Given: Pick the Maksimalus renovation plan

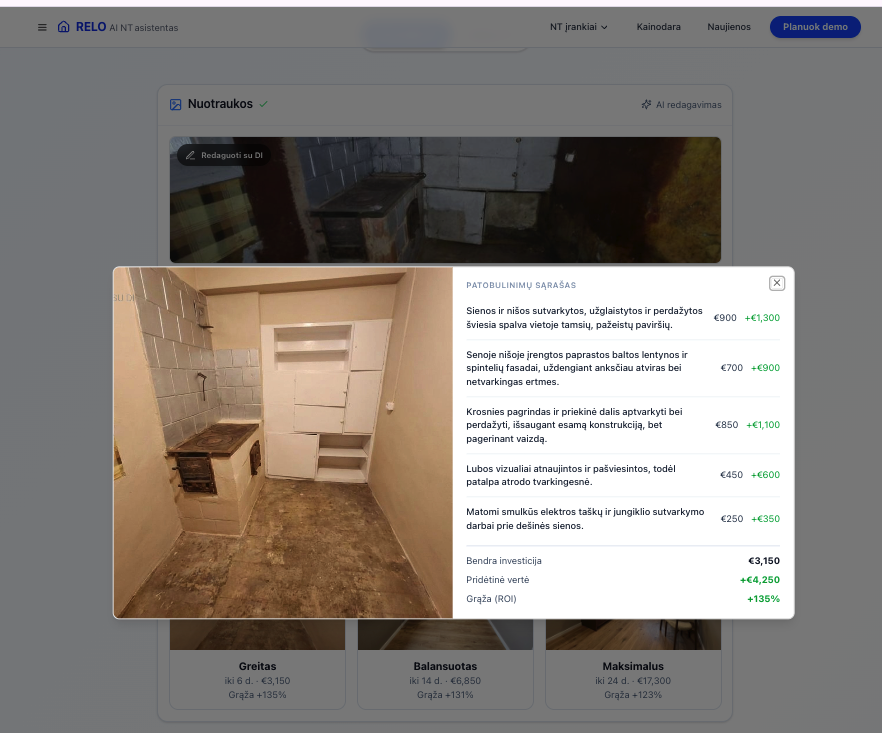Looking at the screenshot, I should click(633, 665).
